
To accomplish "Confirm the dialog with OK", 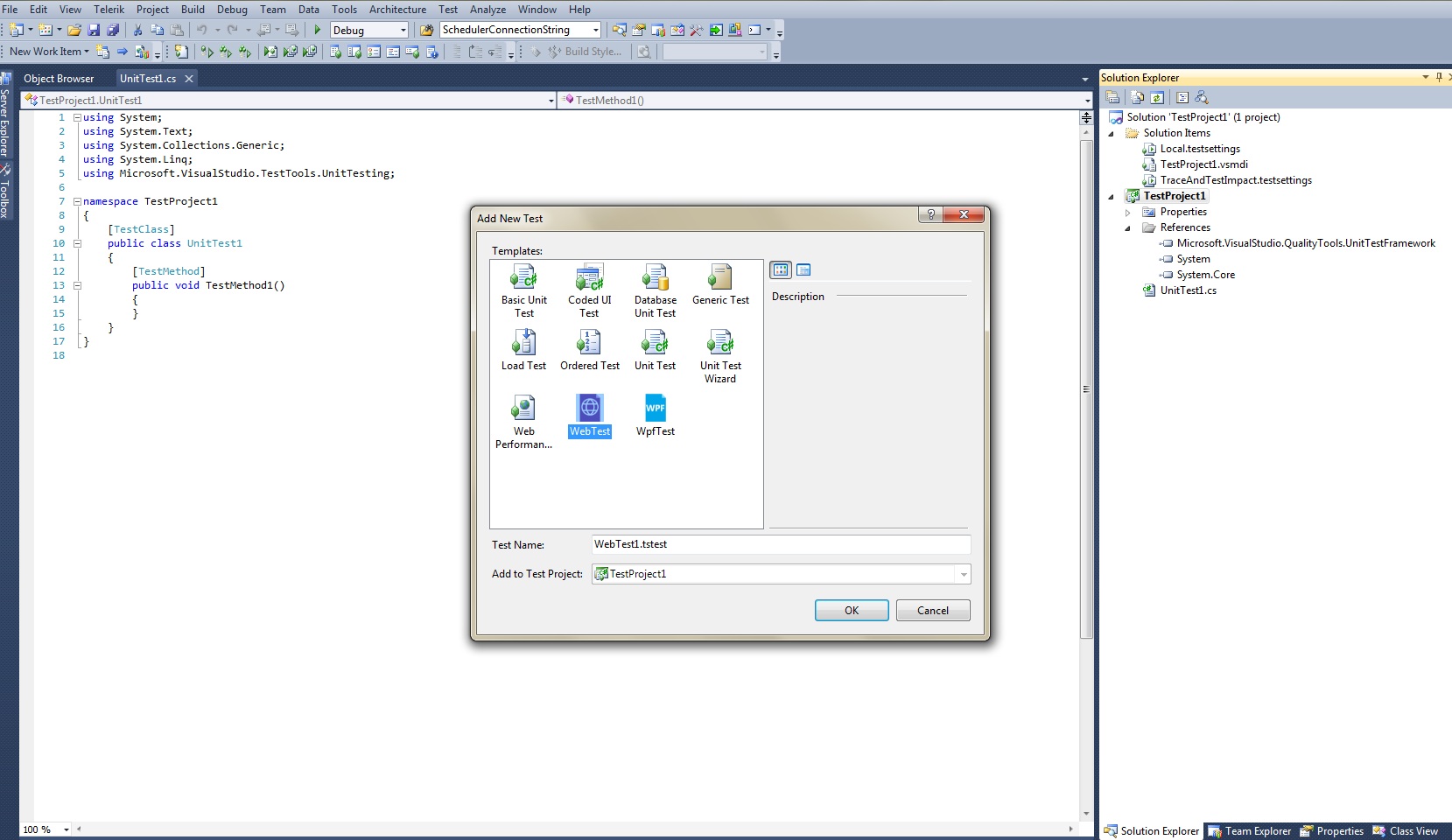I will point(852,611).
